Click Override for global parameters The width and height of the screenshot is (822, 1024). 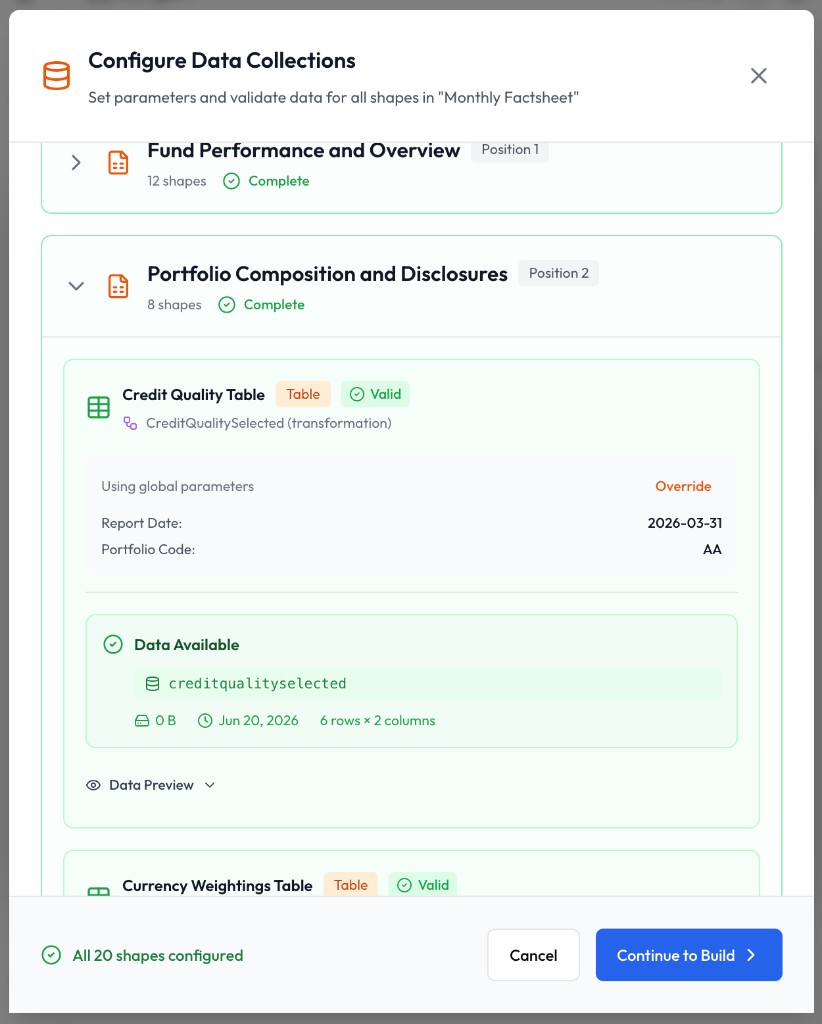coord(683,487)
